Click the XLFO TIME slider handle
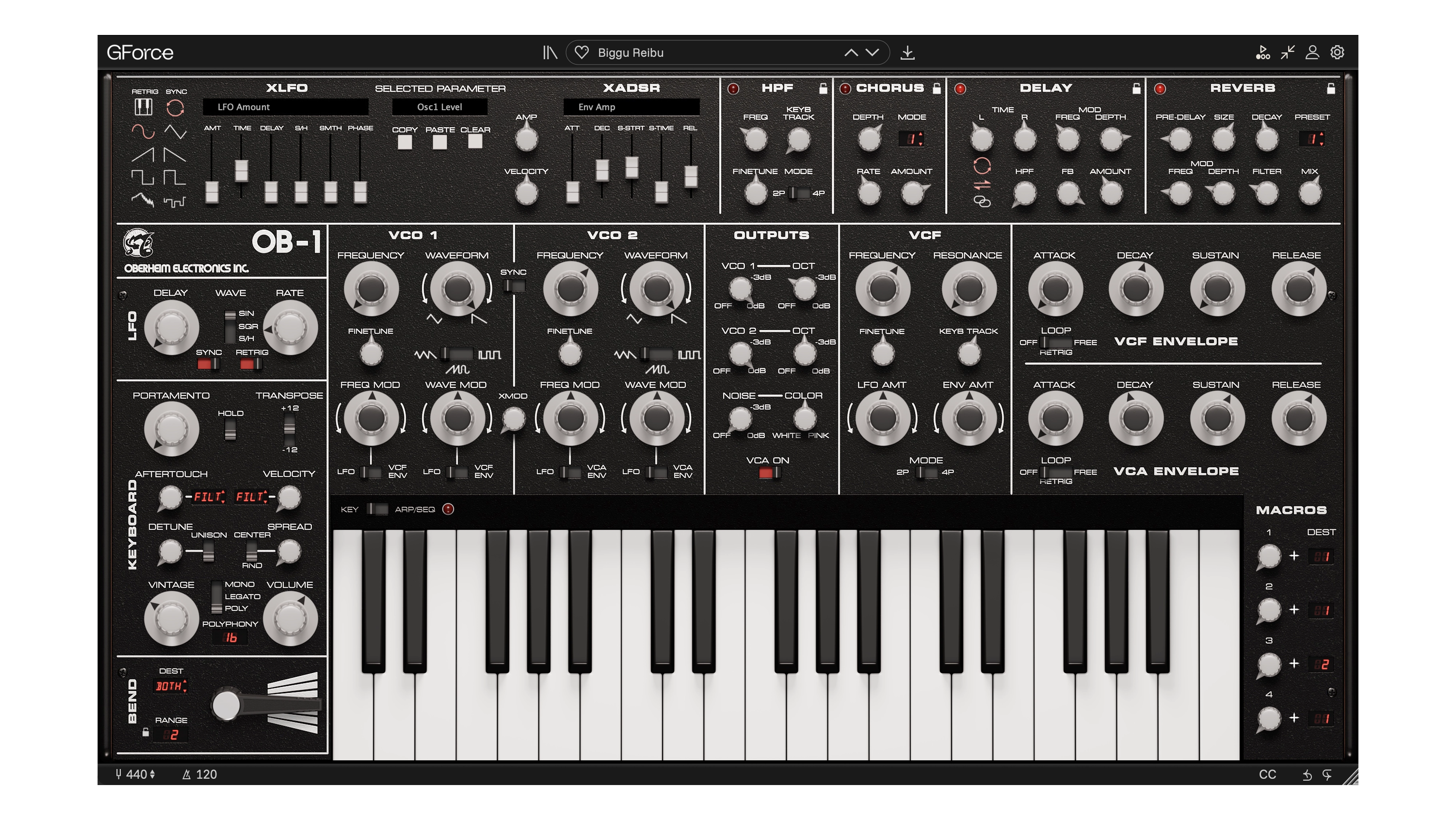The width and height of the screenshot is (1456, 820). pyautogui.click(x=241, y=171)
